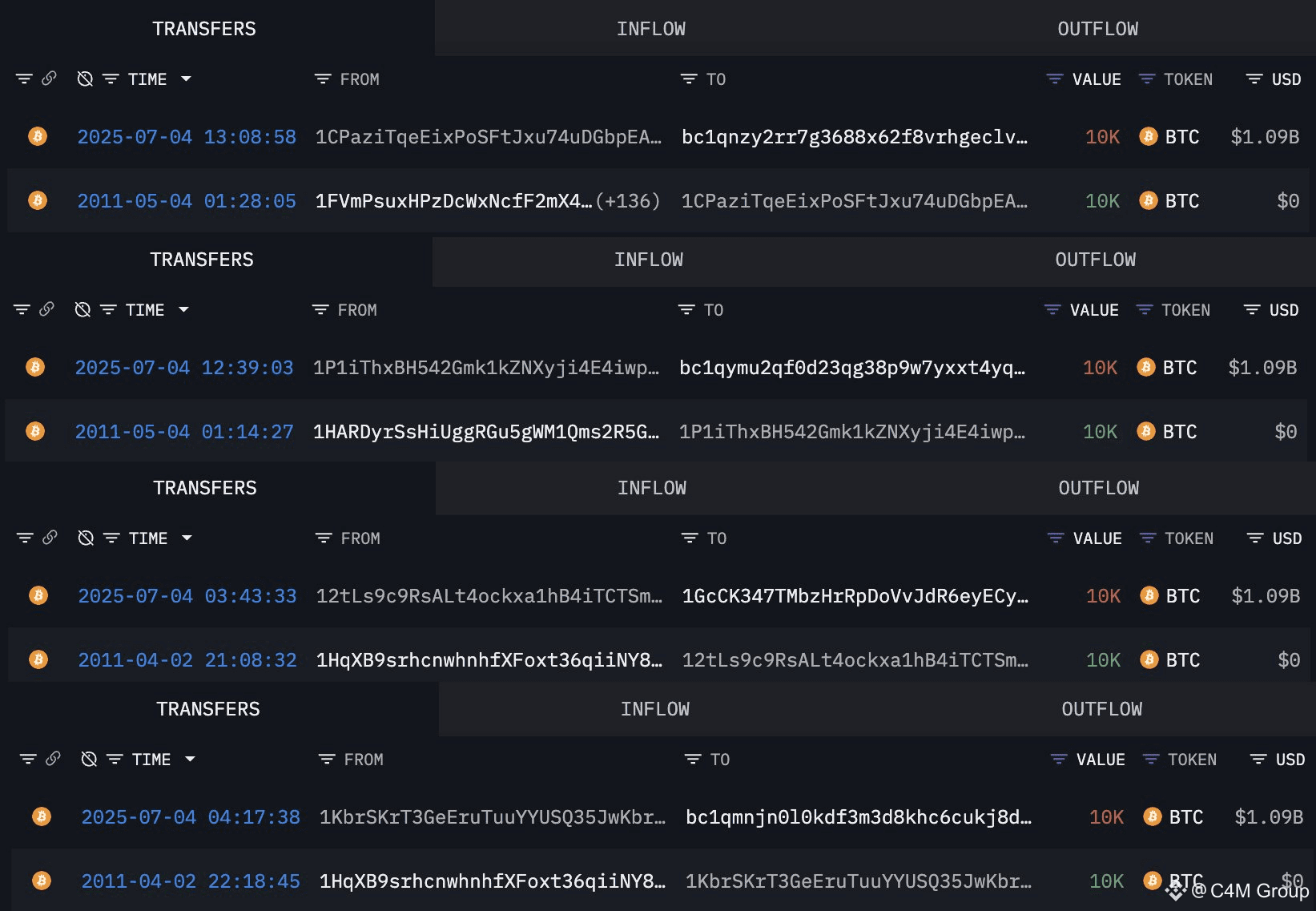Open the VALUE column filter icon
1316x911 pixels.
[1053, 79]
